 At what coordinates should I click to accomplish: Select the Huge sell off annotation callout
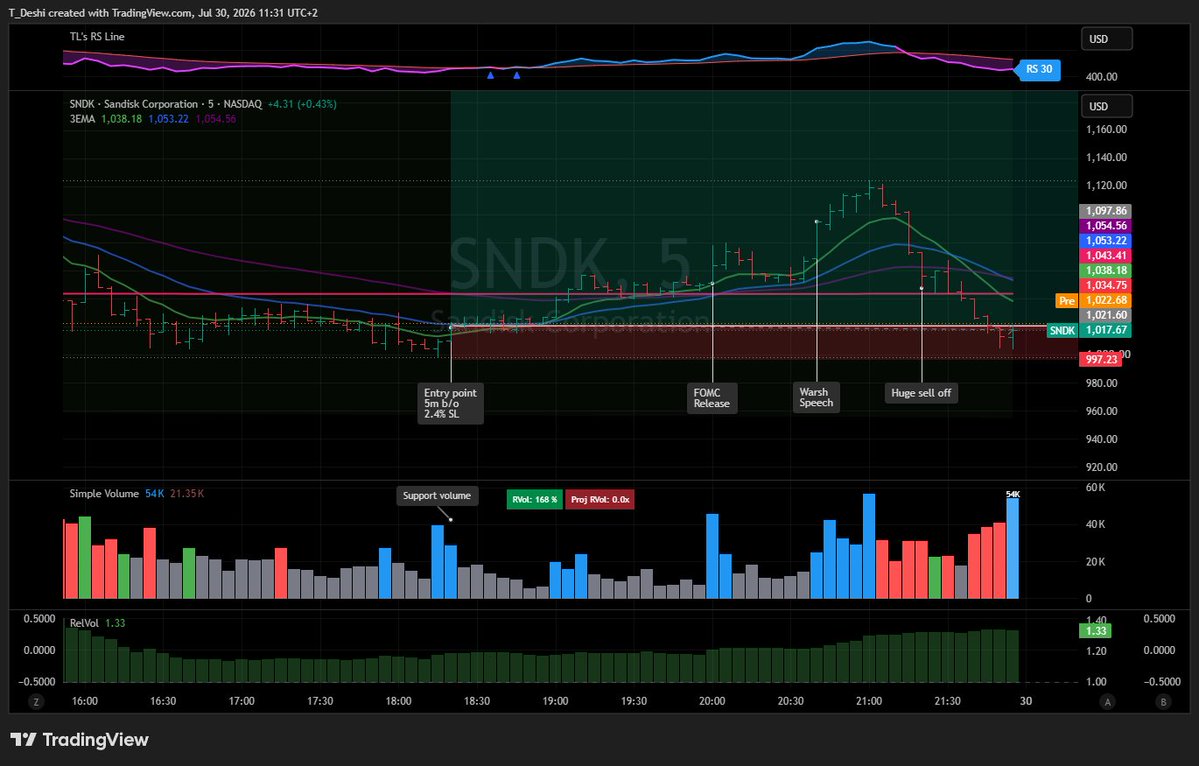pos(921,393)
